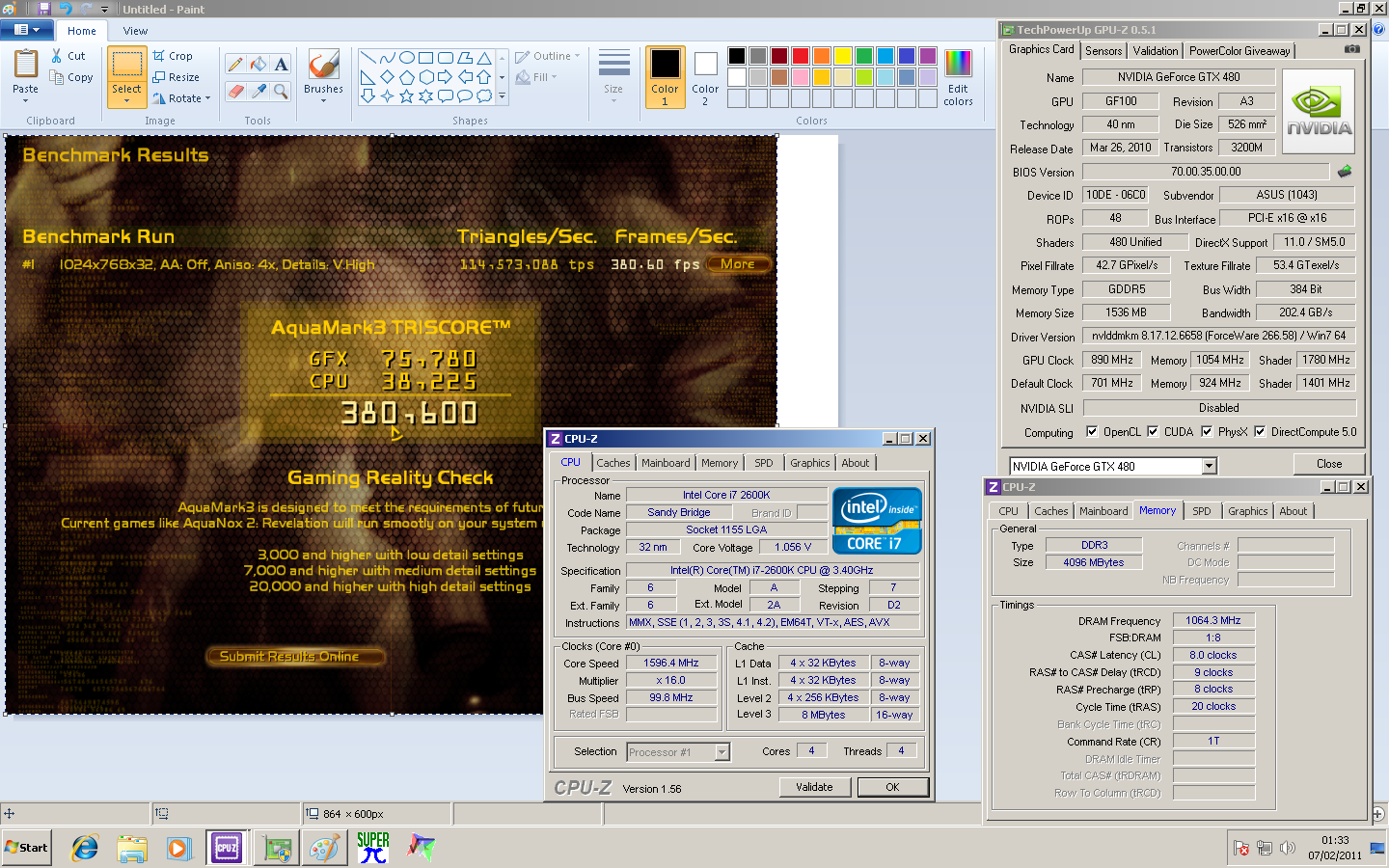Click Close button in GPU-Z
Image resolution: width=1389 pixels, height=868 pixels.
point(1329,464)
